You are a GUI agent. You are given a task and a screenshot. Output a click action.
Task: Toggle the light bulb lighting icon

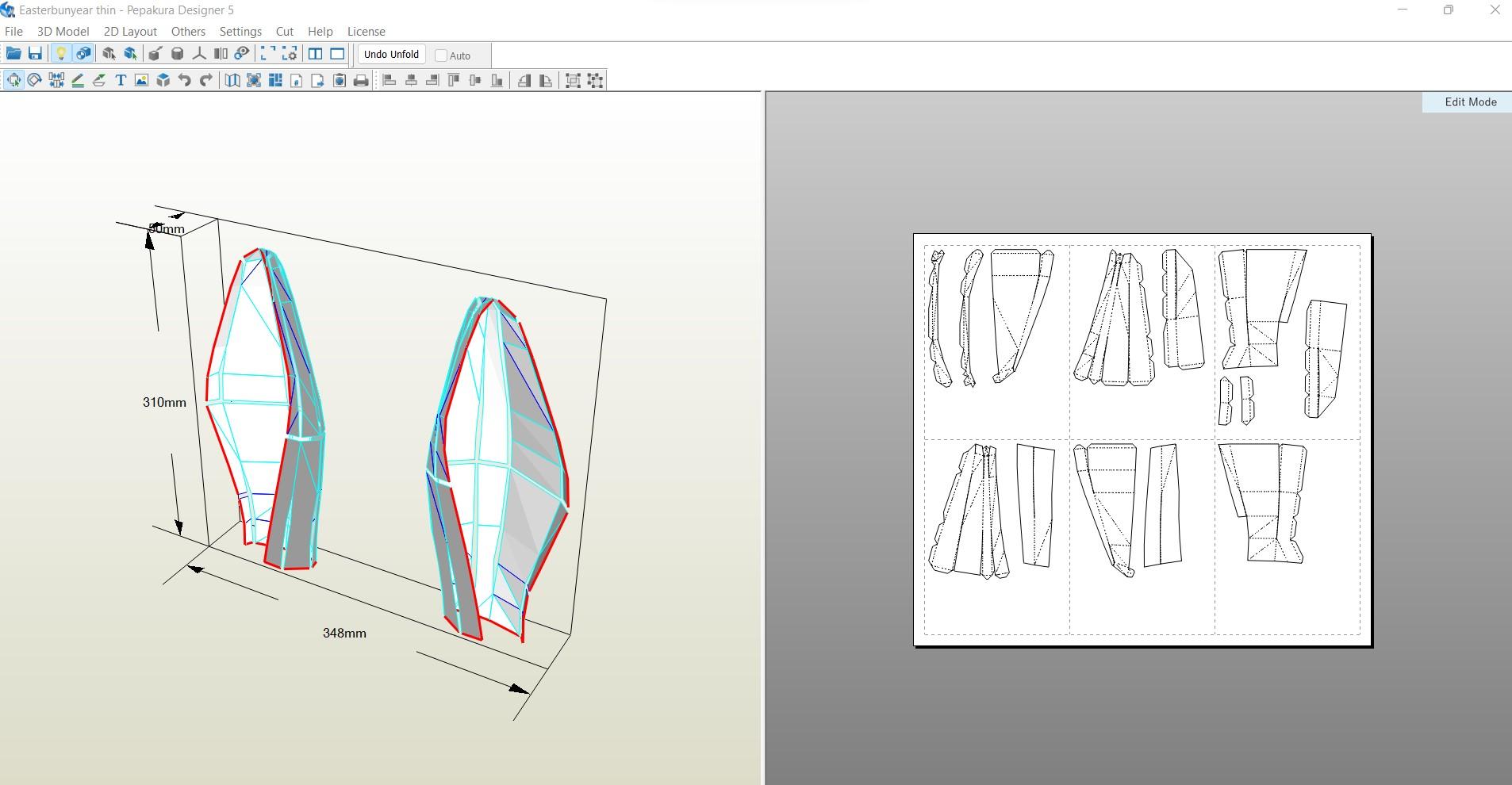[61, 54]
